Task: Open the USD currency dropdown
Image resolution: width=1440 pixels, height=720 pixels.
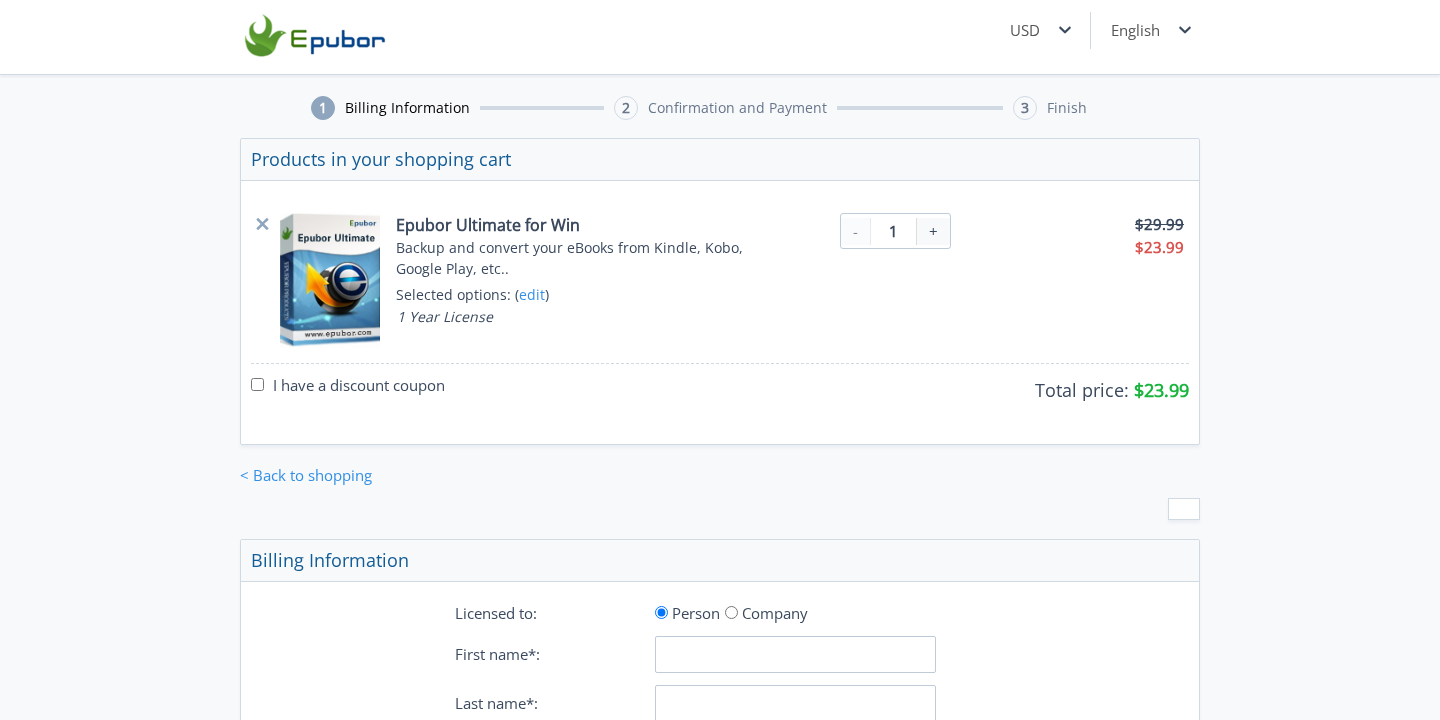Action: tap(1040, 30)
